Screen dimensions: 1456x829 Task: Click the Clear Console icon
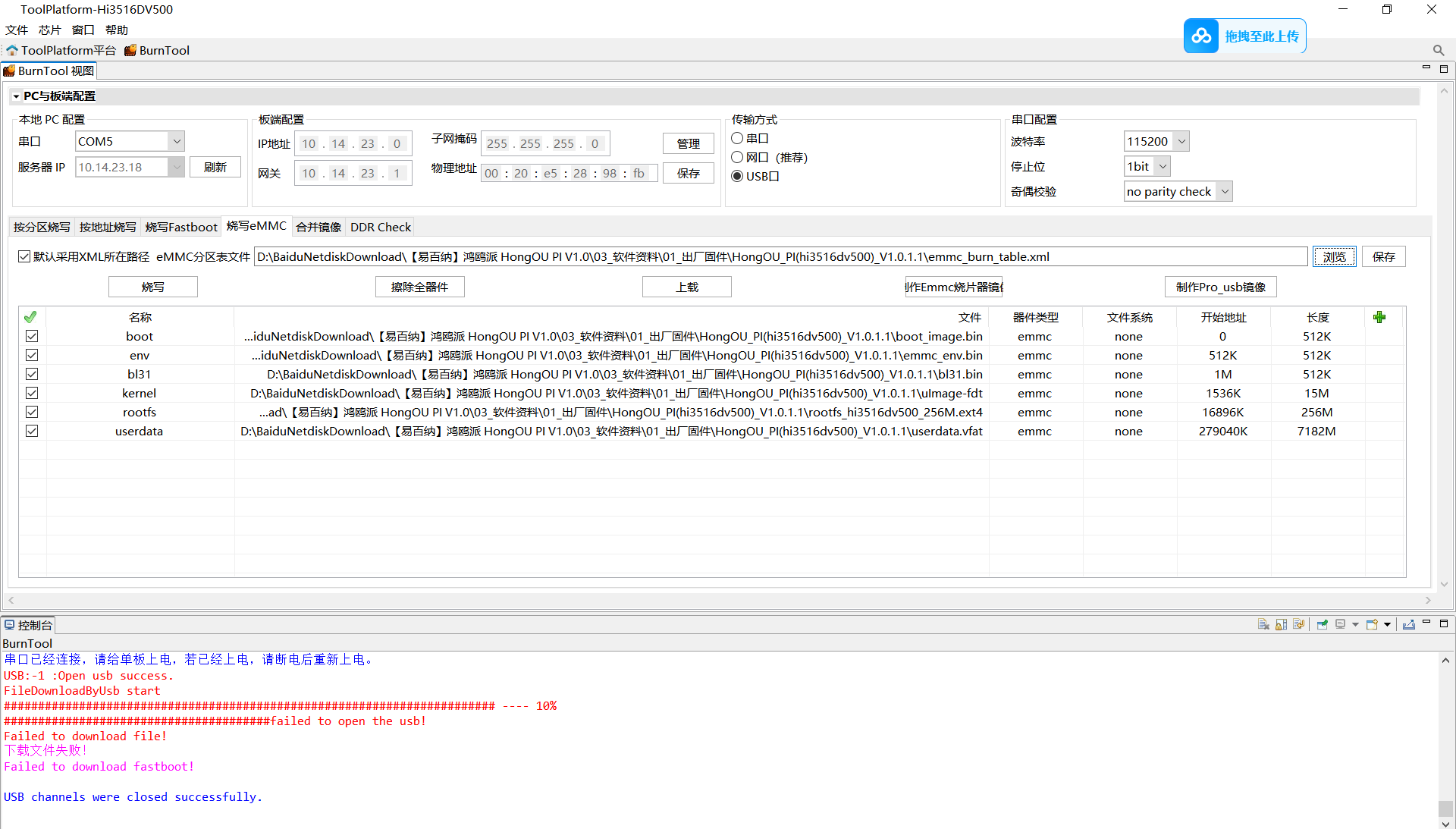coord(1263,624)
